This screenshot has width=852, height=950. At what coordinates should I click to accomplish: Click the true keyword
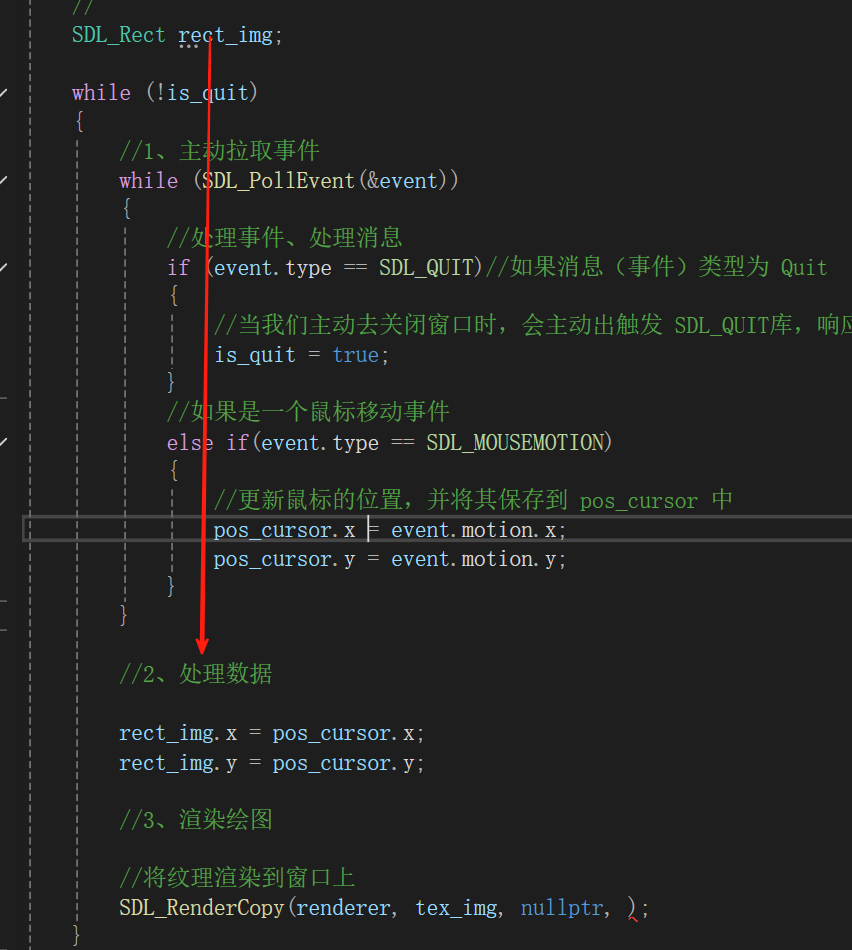356,355
